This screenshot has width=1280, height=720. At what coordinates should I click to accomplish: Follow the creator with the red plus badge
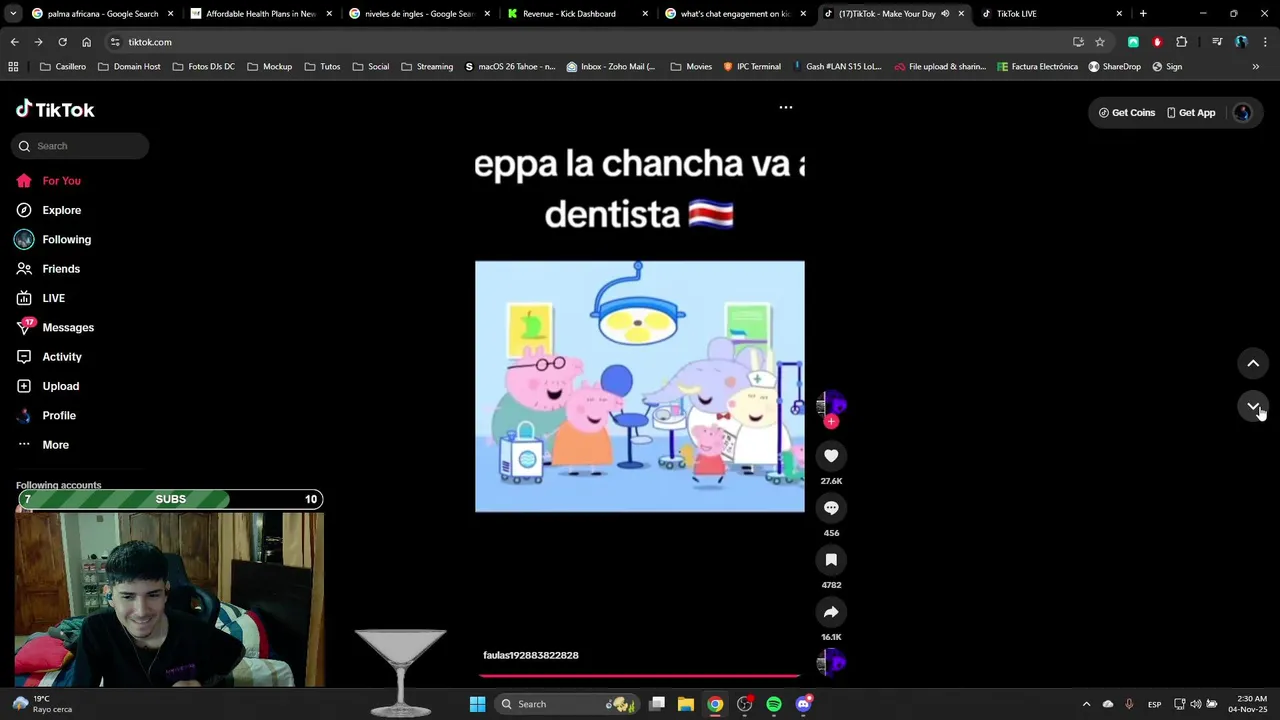831,421
